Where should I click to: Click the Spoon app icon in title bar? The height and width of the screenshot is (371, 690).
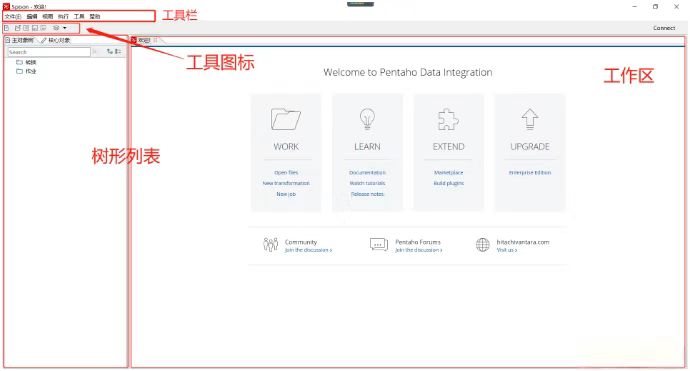pyautogui.click(x=6, y=7)
